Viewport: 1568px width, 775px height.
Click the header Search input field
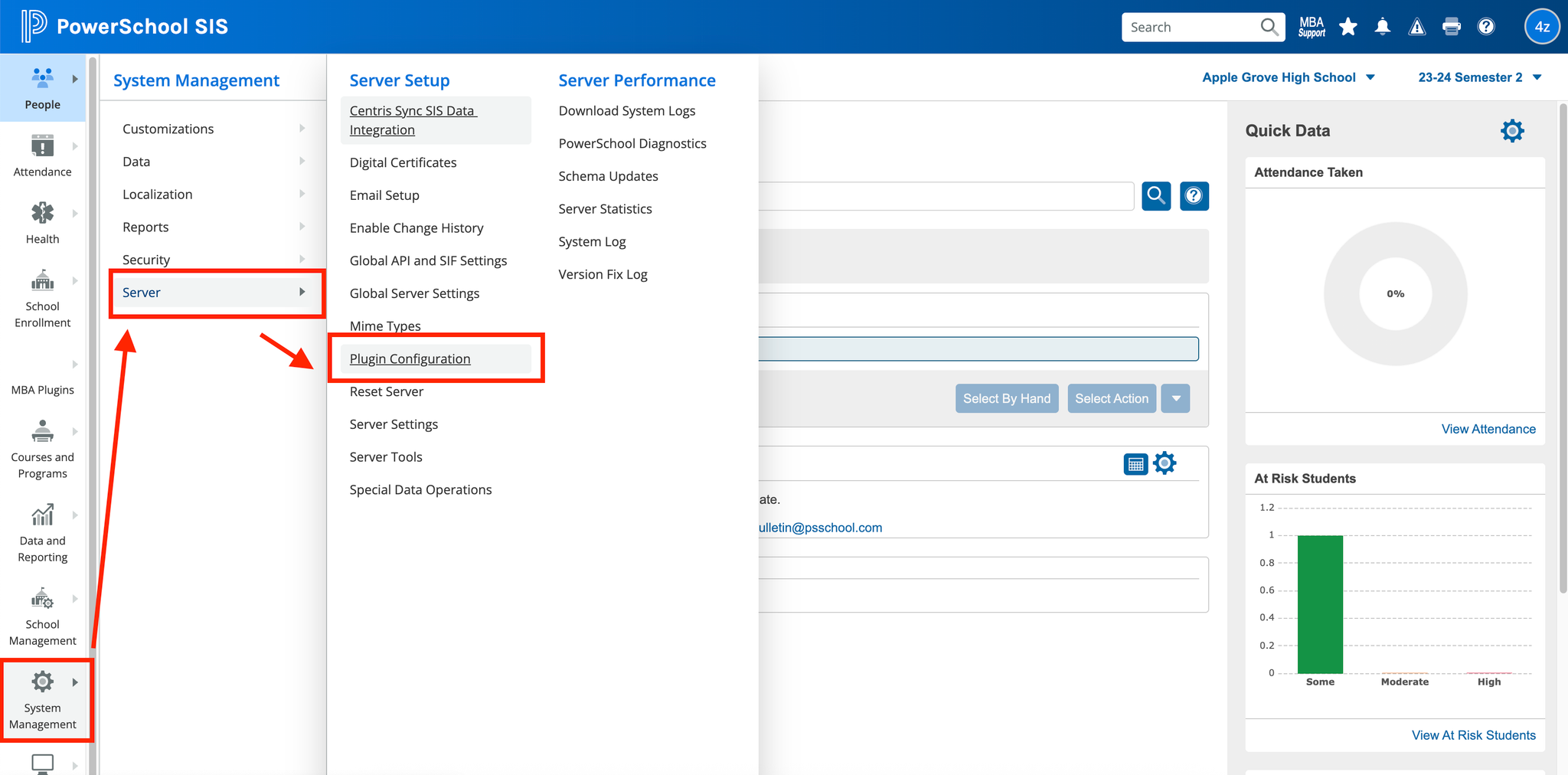[x=1191, y=28]
